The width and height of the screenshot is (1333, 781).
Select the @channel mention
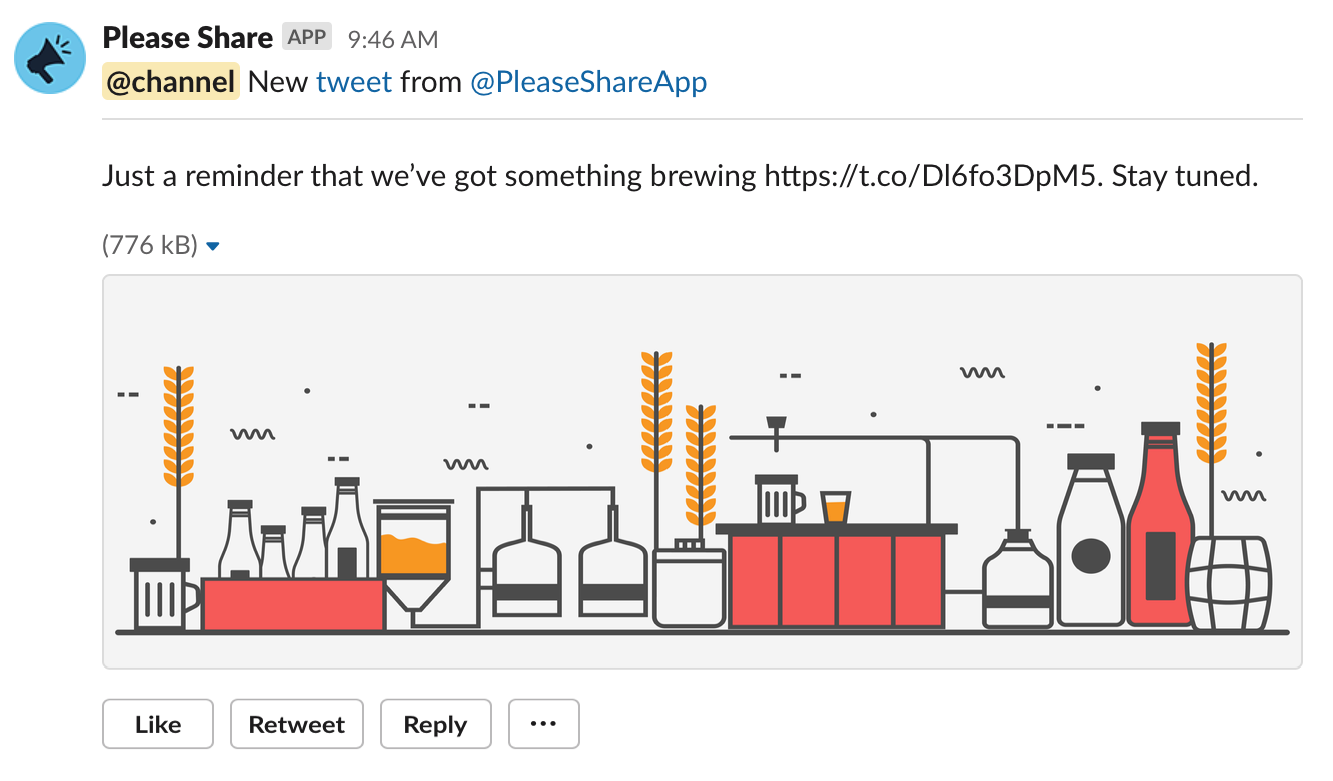pyautogui.click(x=170, y=82)
